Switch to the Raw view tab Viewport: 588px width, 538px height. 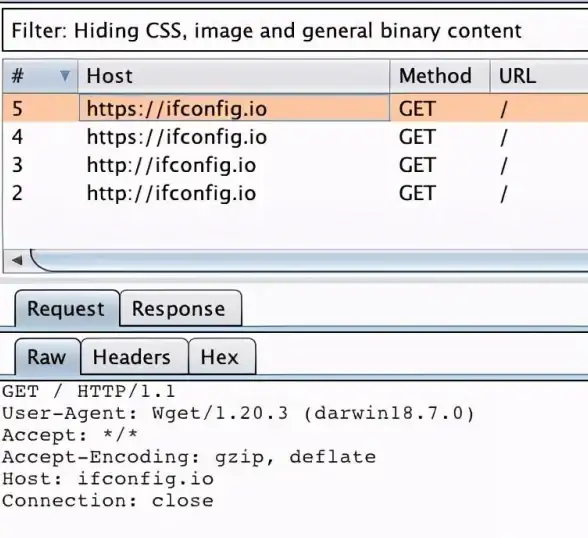(x=47, y=357)
